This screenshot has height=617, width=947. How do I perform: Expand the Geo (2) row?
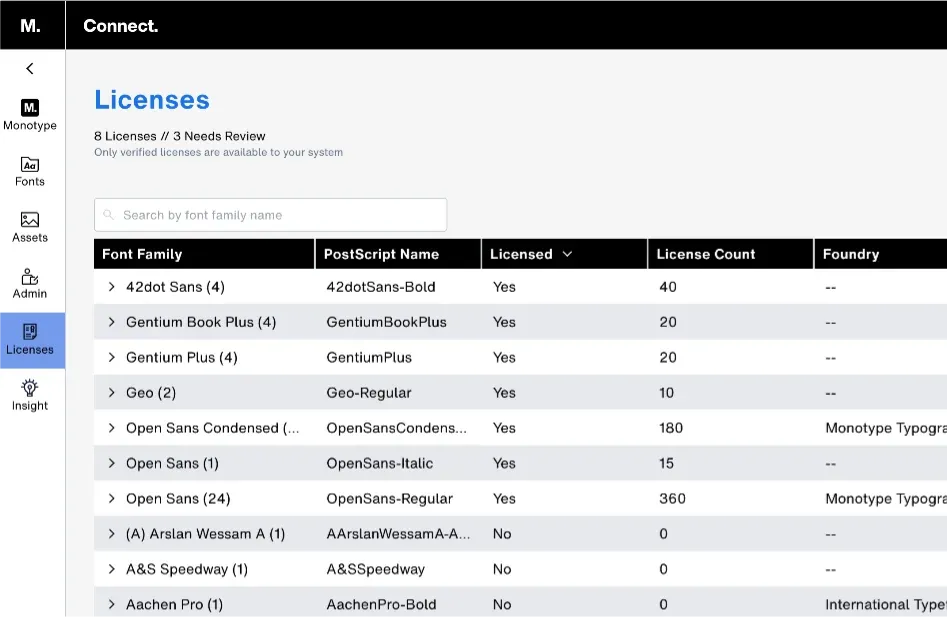pyautogui.click(x=111, y=392)
